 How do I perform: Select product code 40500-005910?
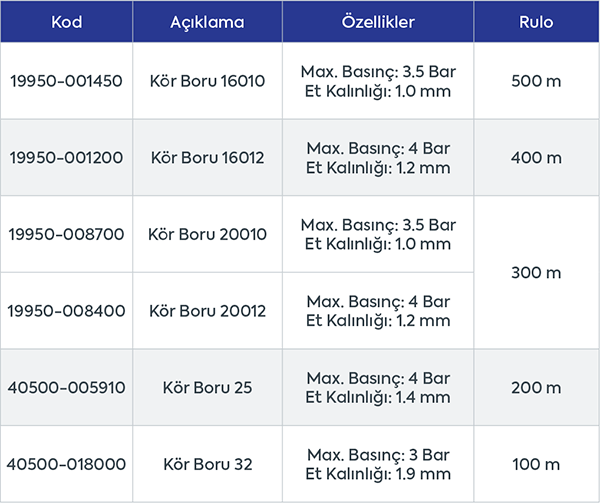pos(66,388)
